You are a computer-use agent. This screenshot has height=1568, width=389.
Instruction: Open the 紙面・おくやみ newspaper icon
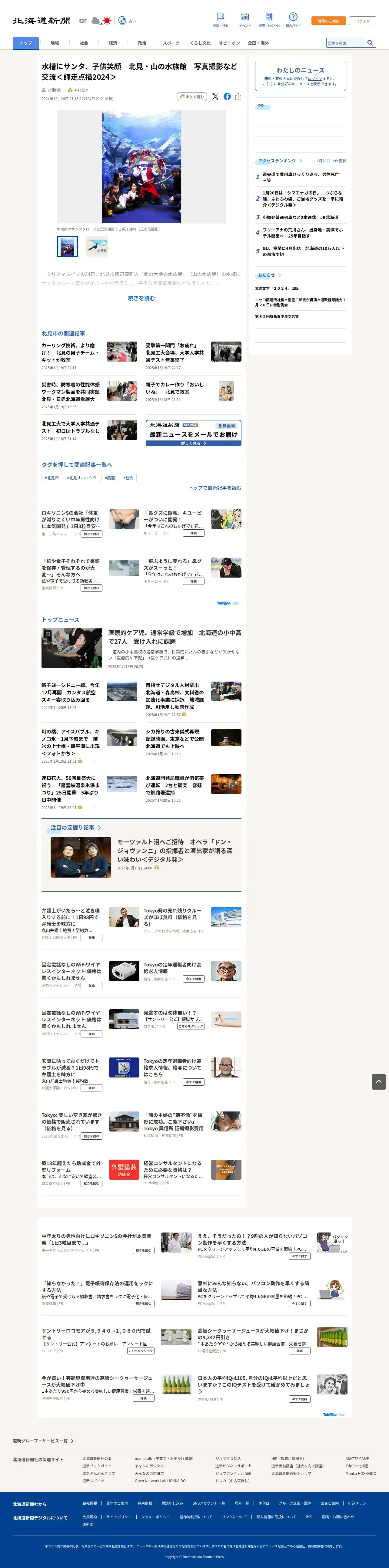pyautogui.click(x=269, y=16)
